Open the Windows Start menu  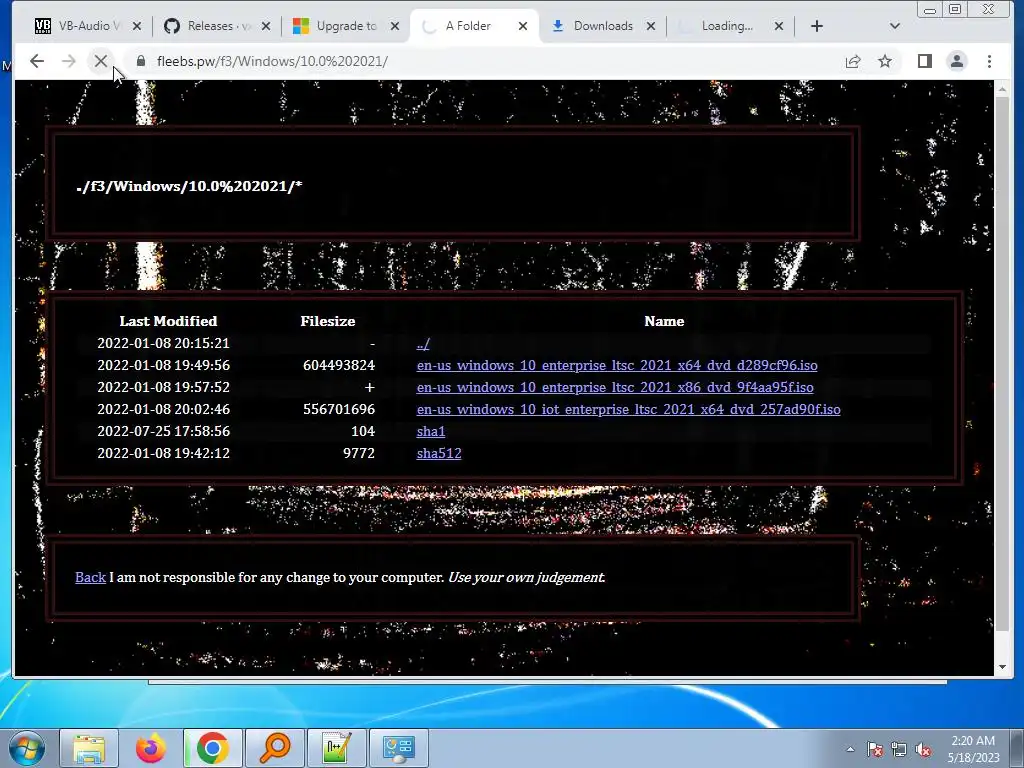tap(26, 748)
